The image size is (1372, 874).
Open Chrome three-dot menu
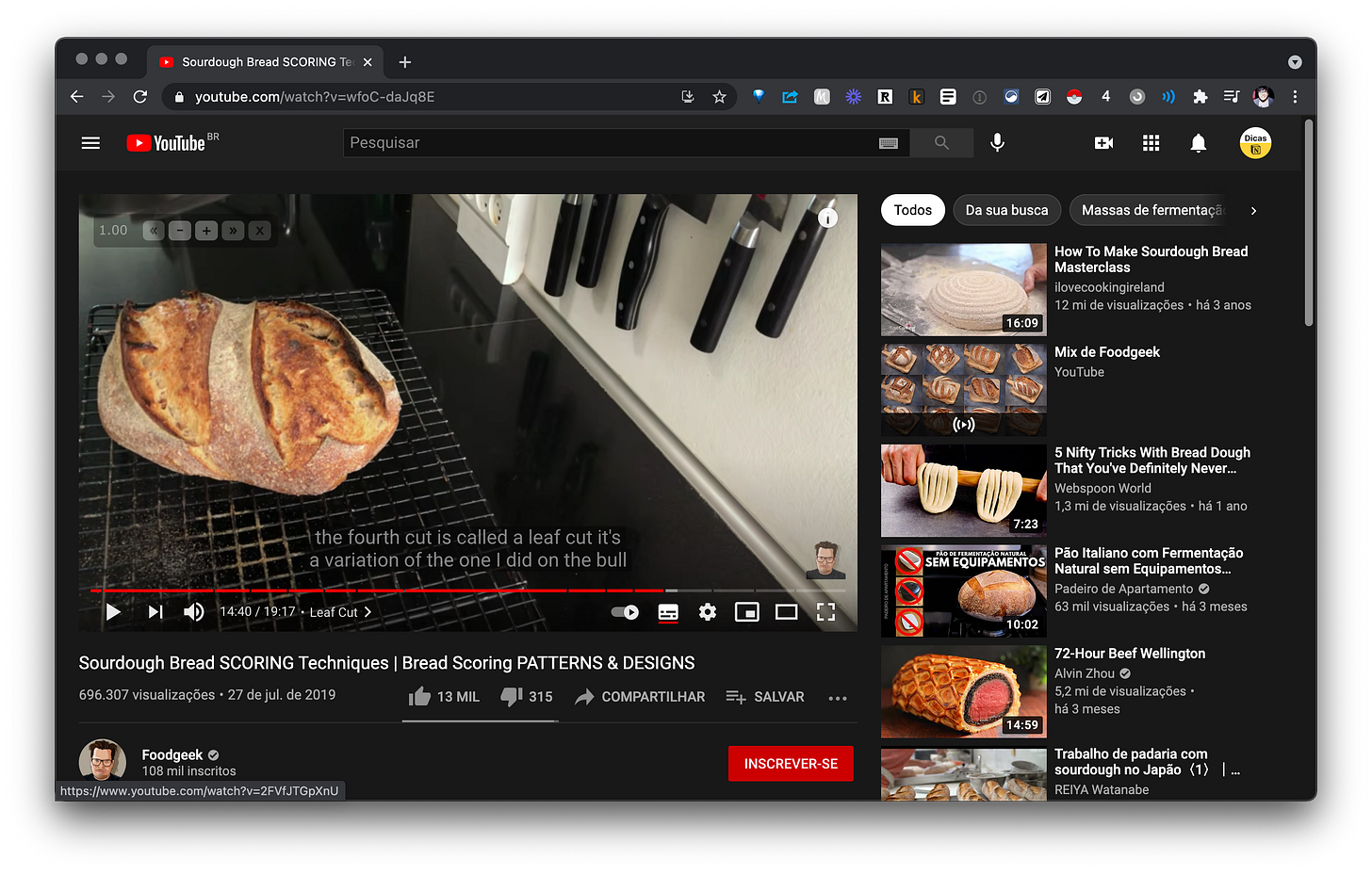[1295, 97]
